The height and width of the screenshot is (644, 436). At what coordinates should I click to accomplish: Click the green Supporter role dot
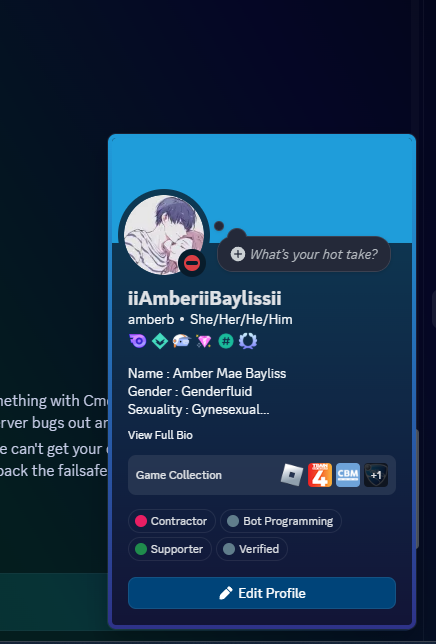141,549
